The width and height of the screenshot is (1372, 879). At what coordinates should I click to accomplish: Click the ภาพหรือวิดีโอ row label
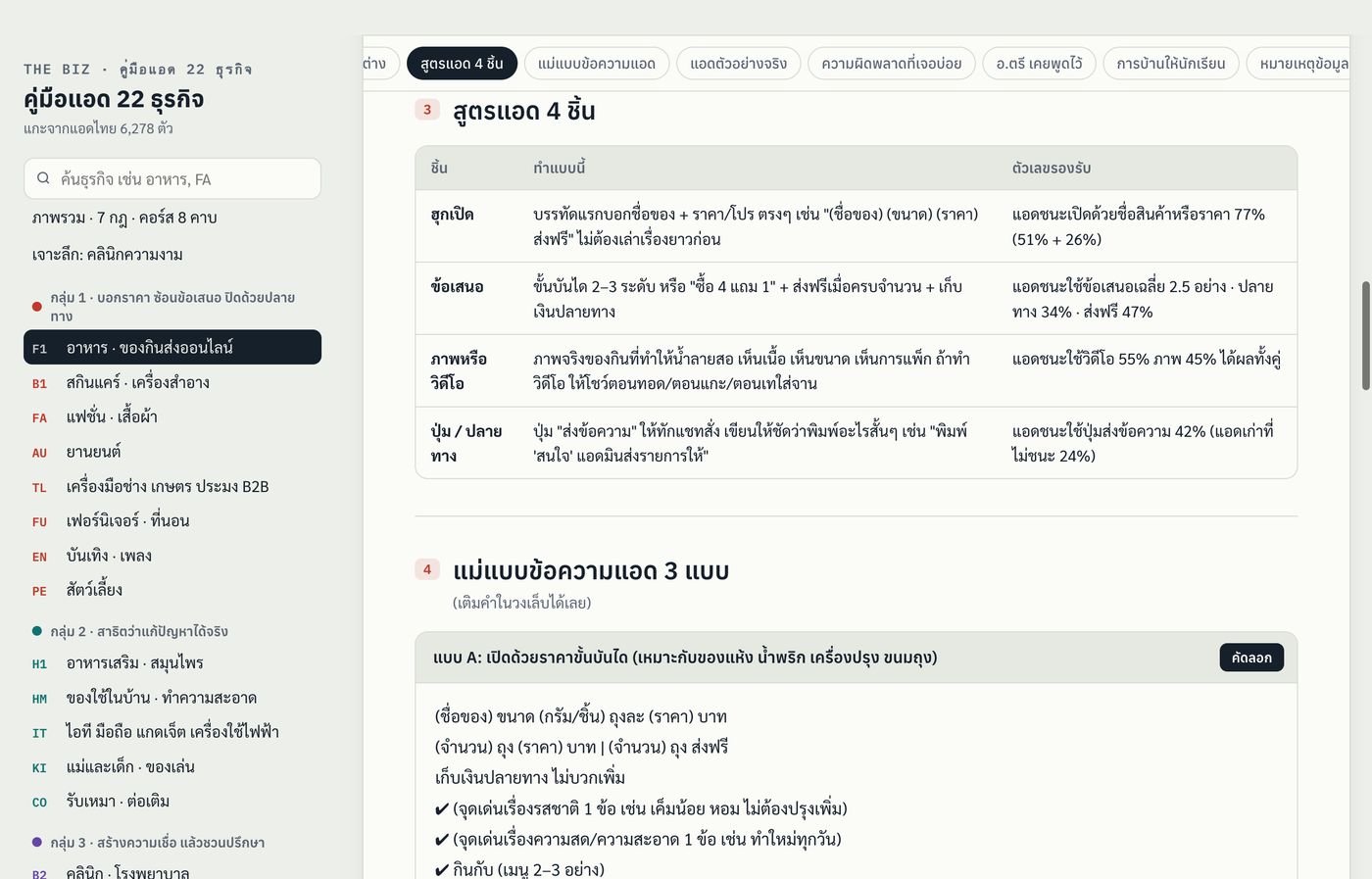459,370
